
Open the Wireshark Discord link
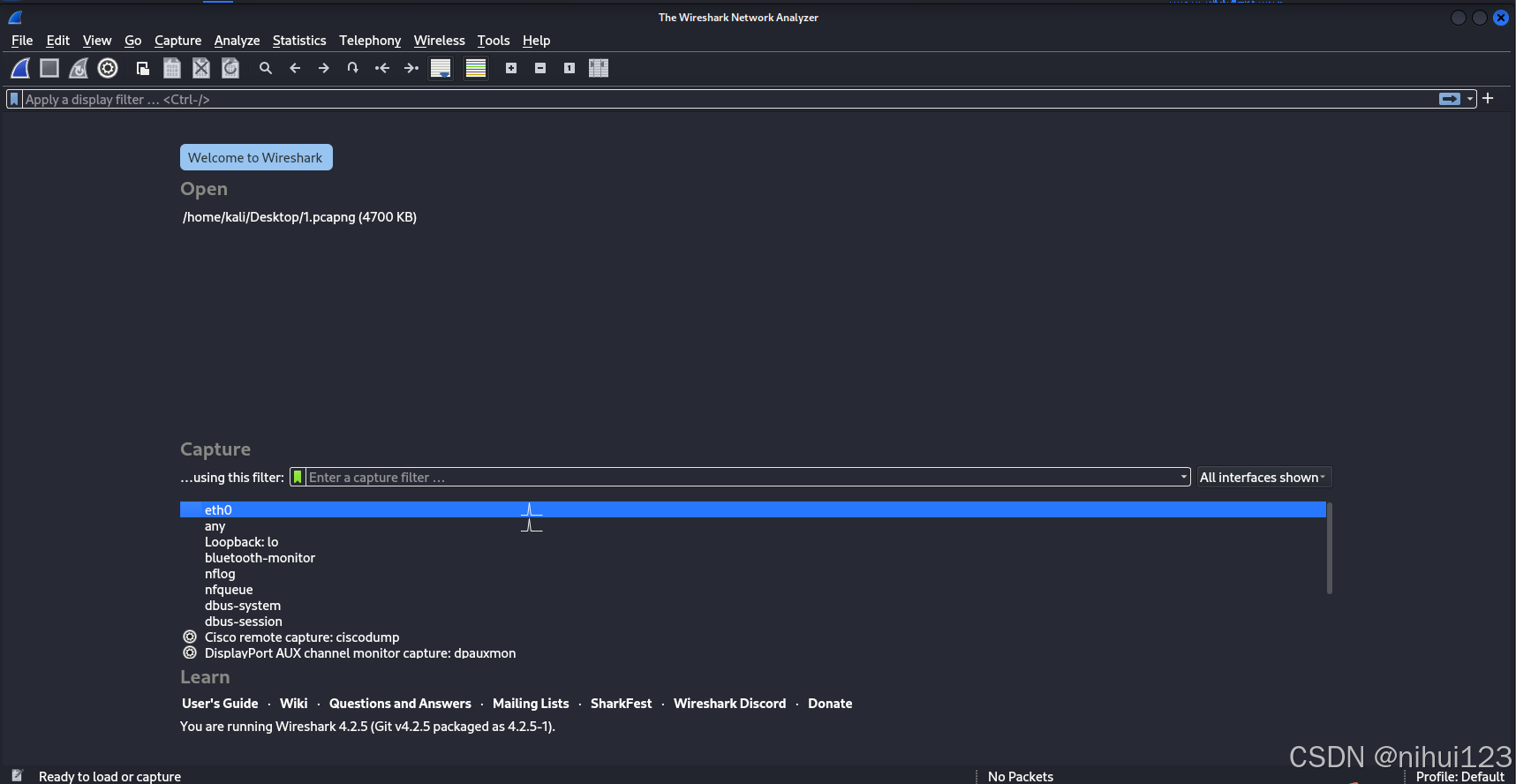pyautogui.click(x=729, y=704)
